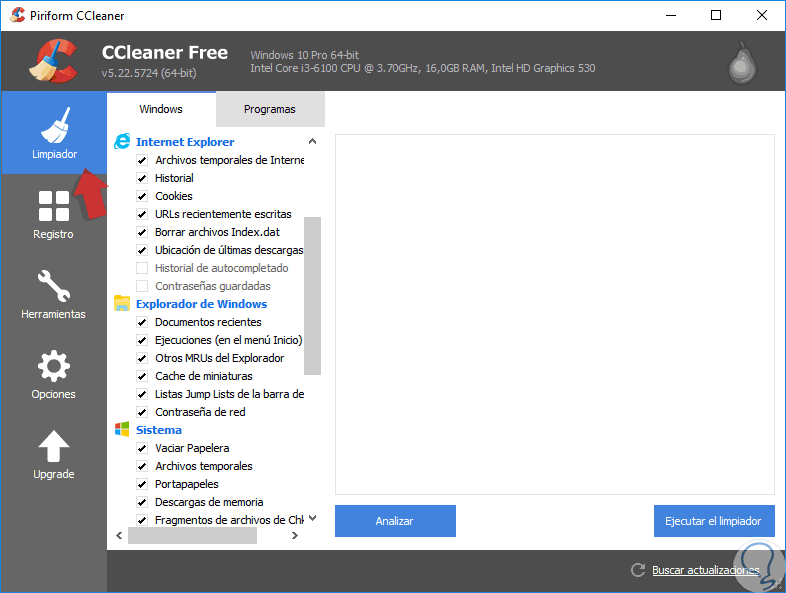Click the horizontal scrollbar thumb

pyautogui.click(x=192, y=535)
